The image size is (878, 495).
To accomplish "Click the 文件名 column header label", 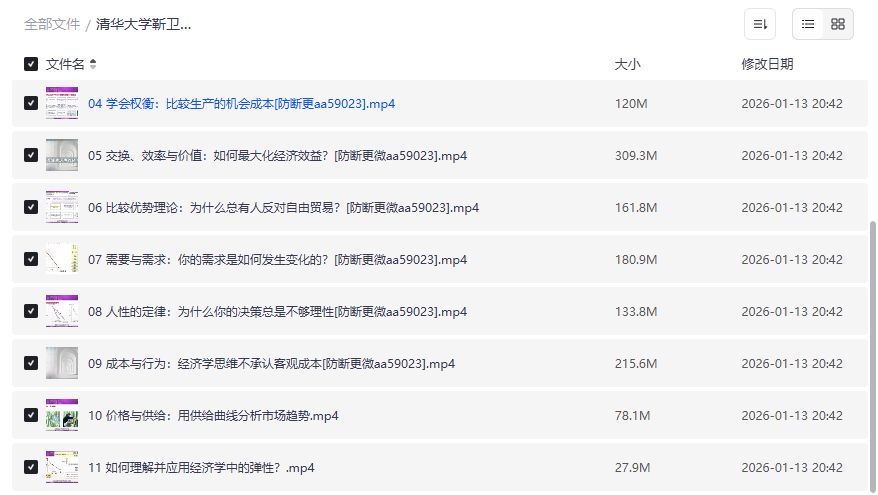I will (x=64, y=64).
